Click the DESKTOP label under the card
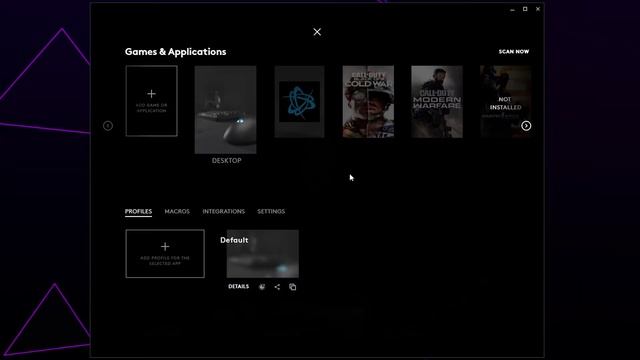The image size is (640, 360). tap(227, 161)
